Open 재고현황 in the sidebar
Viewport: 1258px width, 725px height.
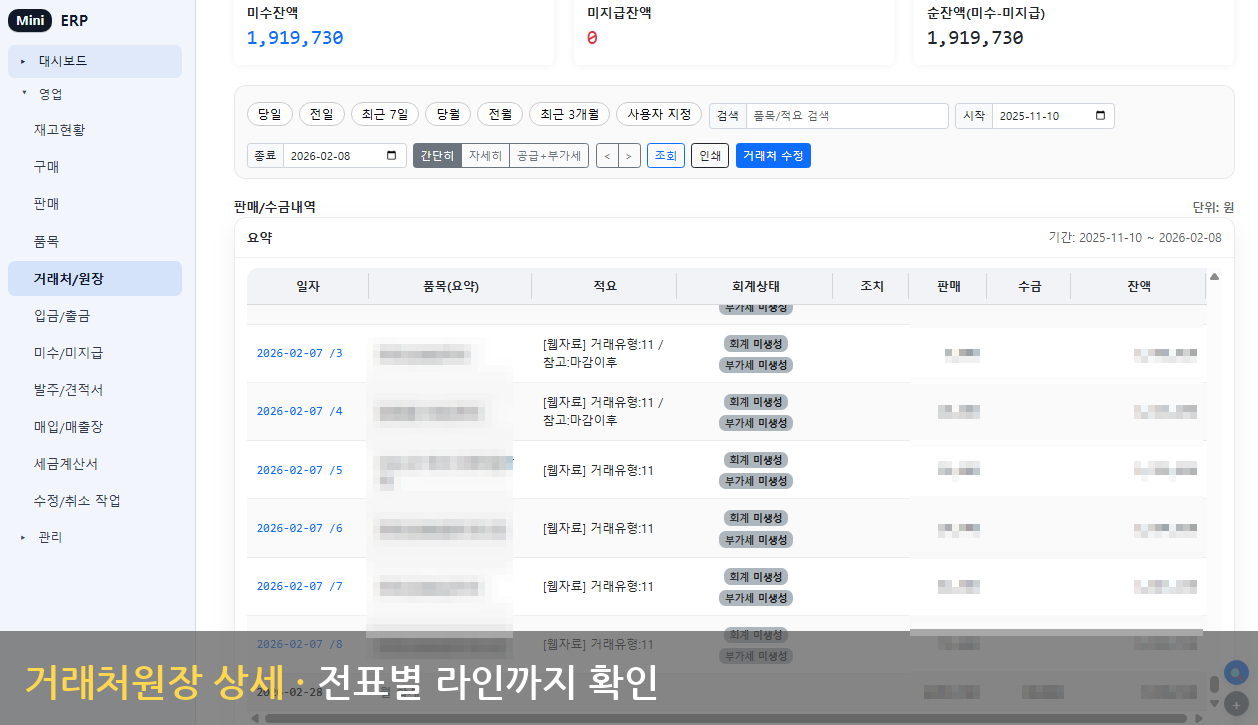click(x=95, y=130)
